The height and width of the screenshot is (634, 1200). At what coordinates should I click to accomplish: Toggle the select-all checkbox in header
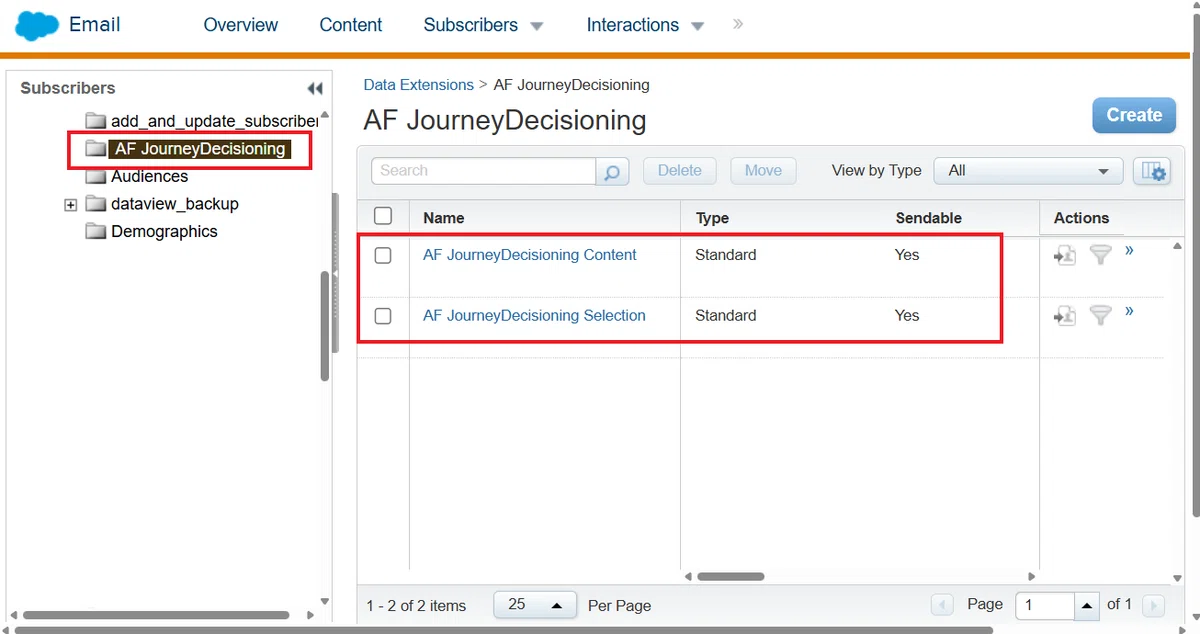[383, 216]
